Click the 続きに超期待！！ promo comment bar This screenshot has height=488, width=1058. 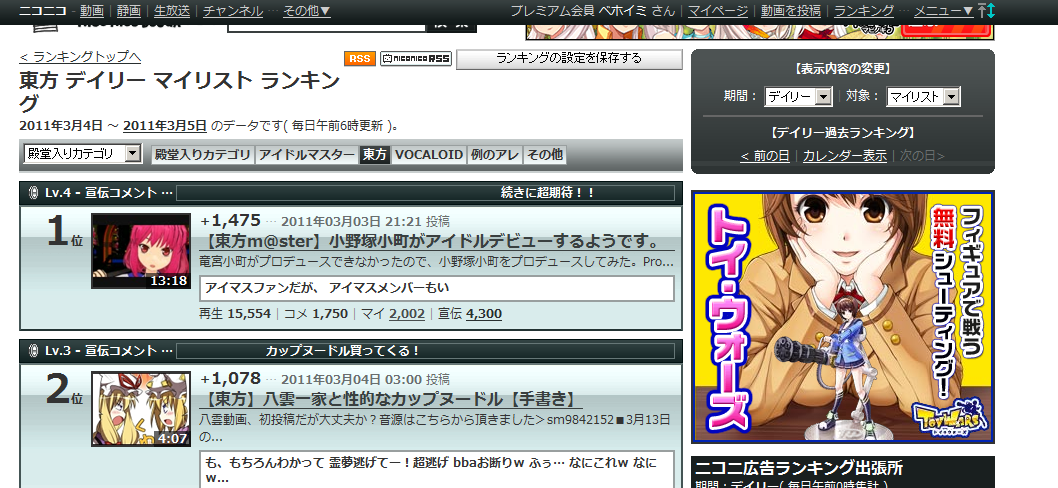[x=425, y=193]
